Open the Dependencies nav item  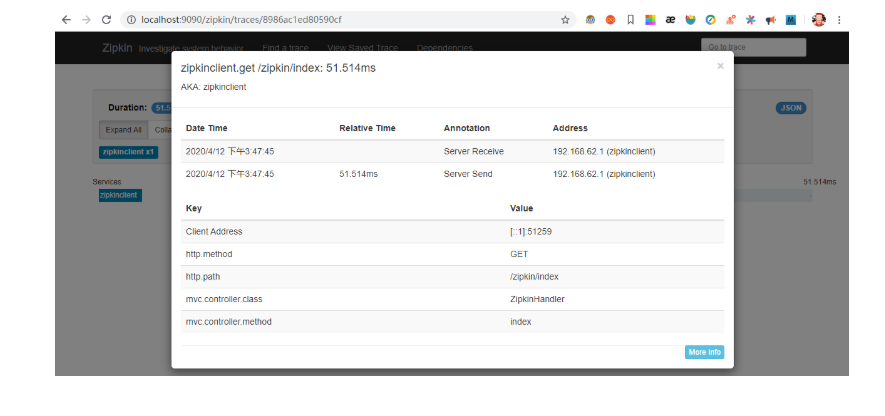tap(445, 48)
